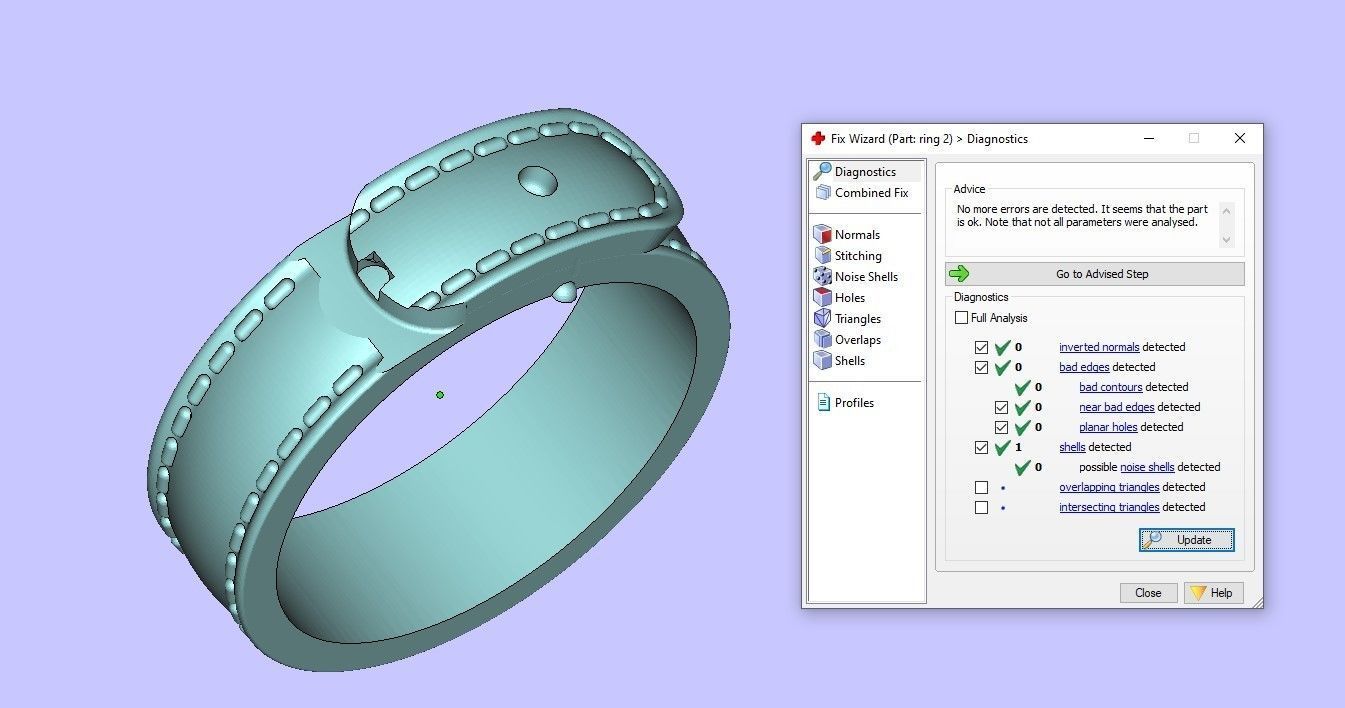This screenshot has width=1345, height=708.
Task: Click the Fix Wizard close X button
Action: tap(1240, 138)
